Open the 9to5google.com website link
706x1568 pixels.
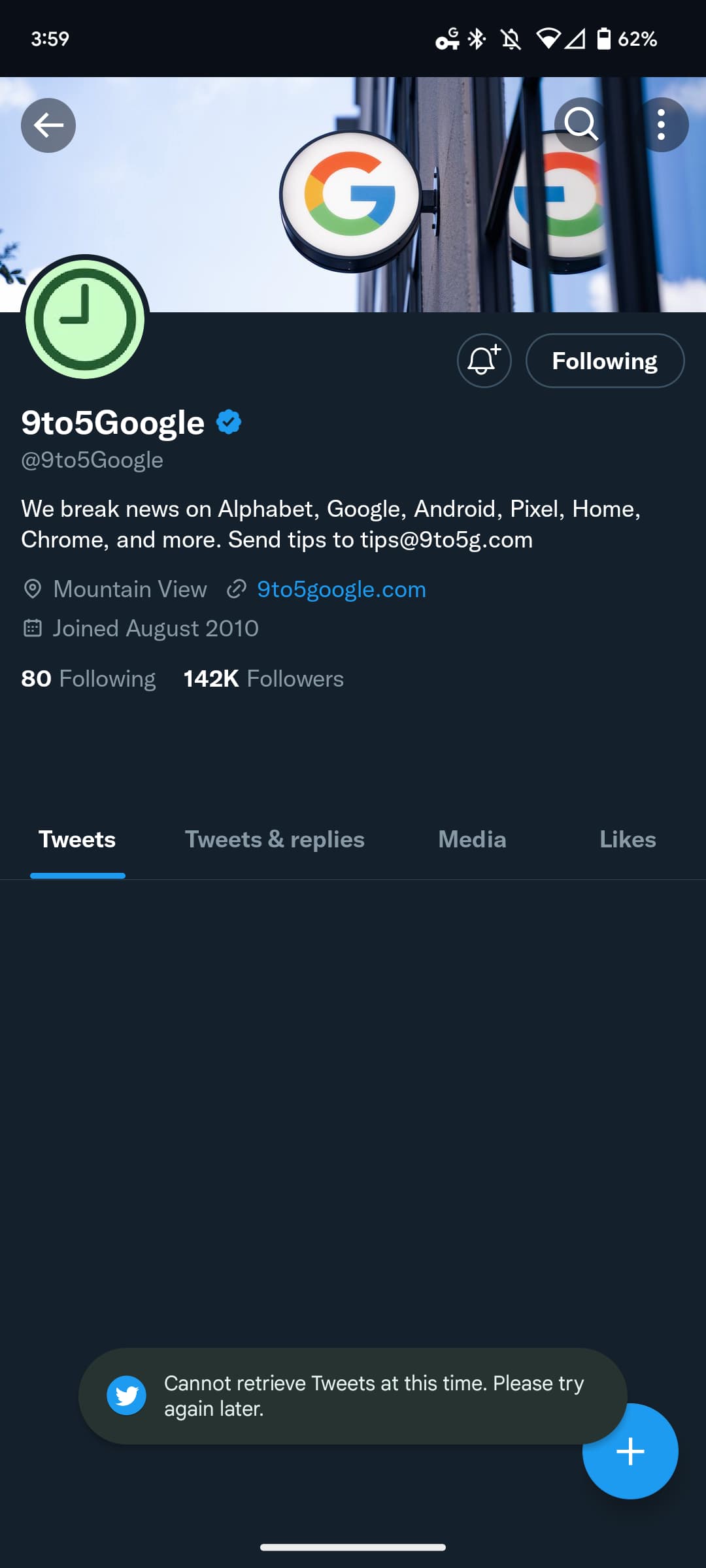point(341,589)
